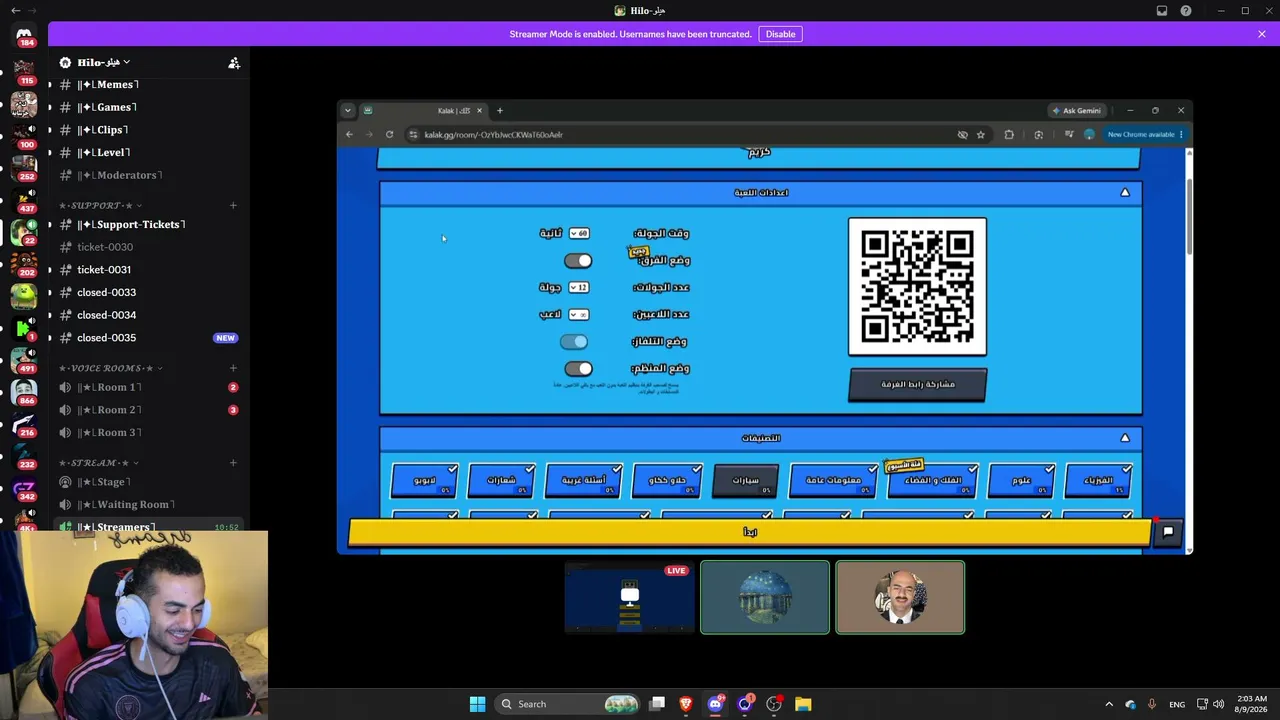This screenshot has height=720, width=1280.
Task: Toggle the الفيزياء category checkbox
Action: (x=1098, y=481)
